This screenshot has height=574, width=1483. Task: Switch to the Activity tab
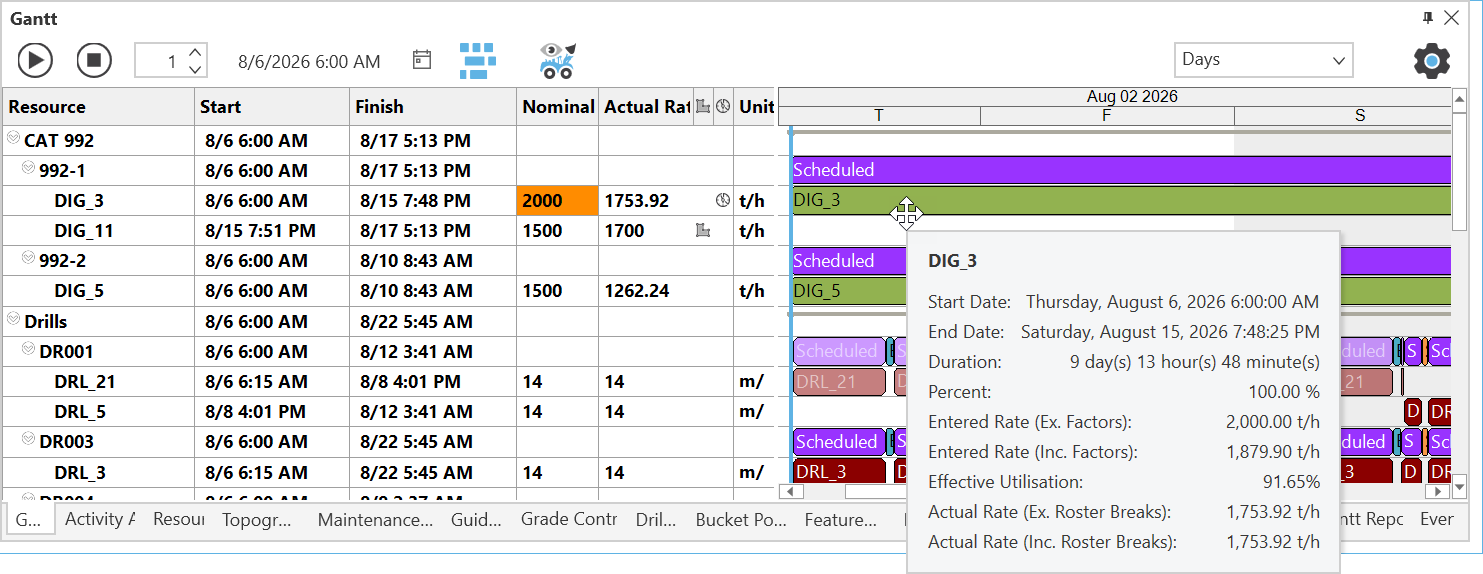point(99,519)
